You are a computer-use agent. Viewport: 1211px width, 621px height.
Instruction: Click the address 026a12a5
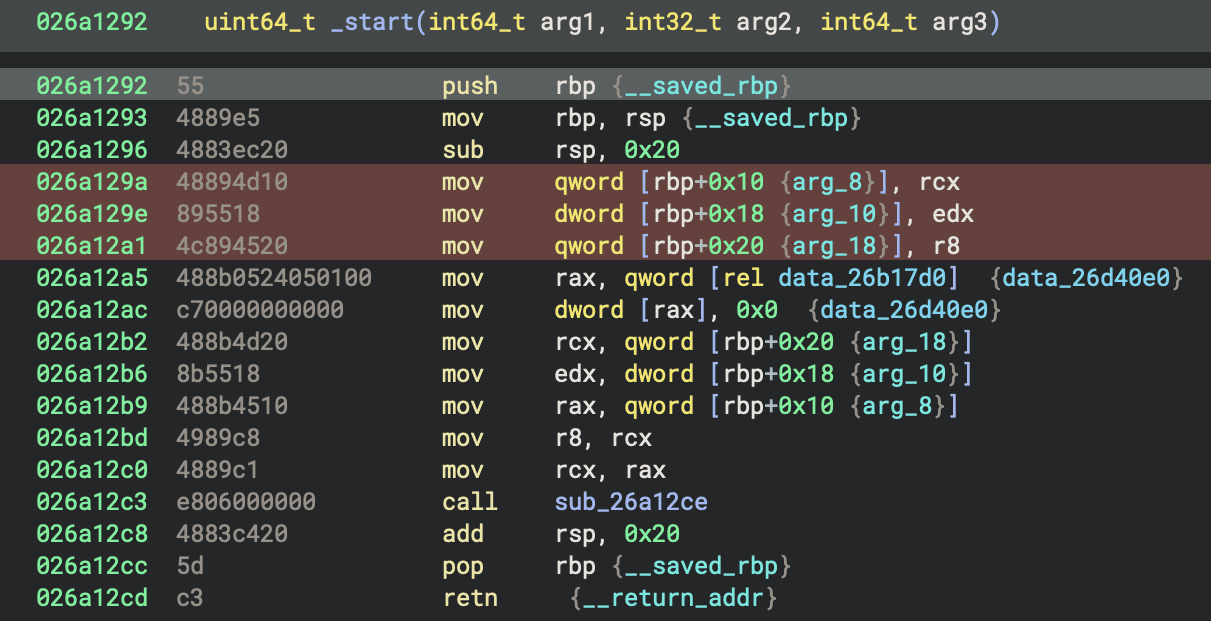click(92, 278)
